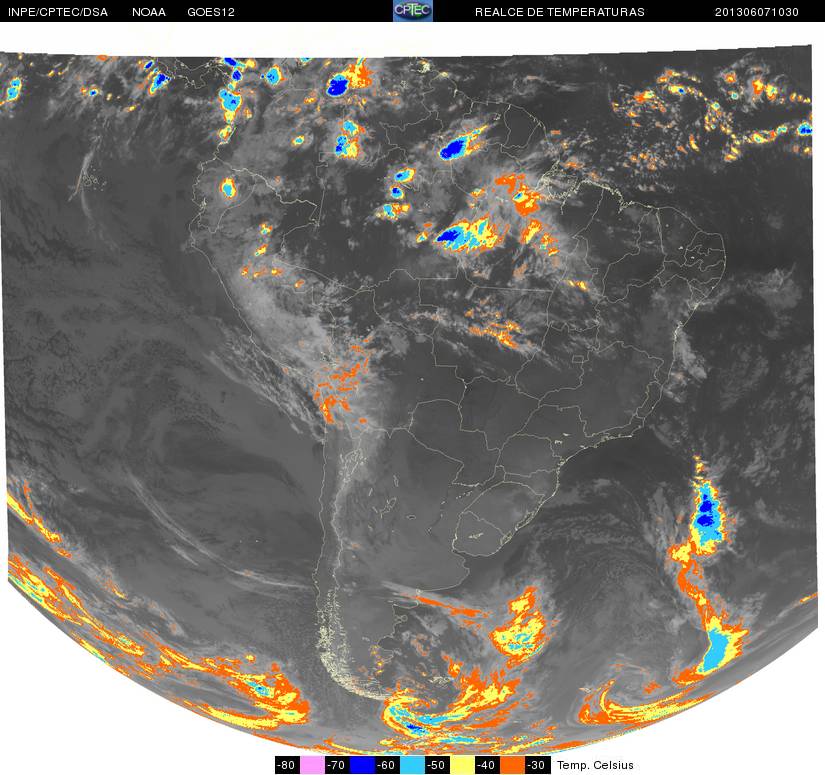The image size is (825, 775).
Task: Click the GOES12 satellite label
Action: coord(211,12)
